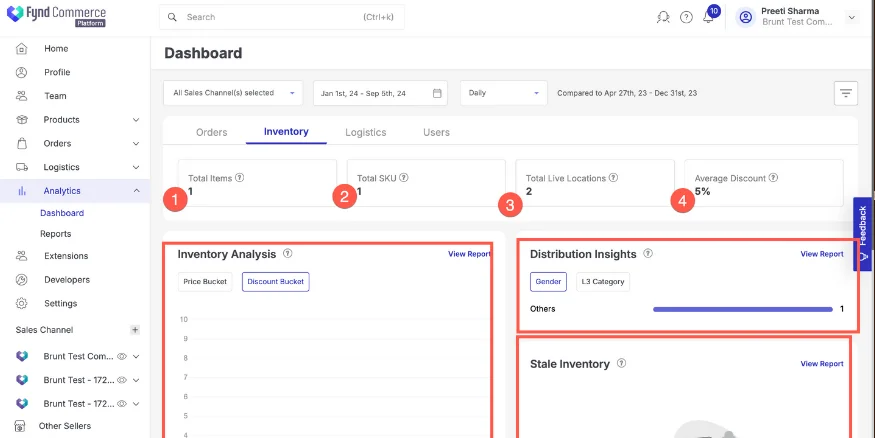Click the Developers sidebar icon
The image size is (875, 438).
21,280
